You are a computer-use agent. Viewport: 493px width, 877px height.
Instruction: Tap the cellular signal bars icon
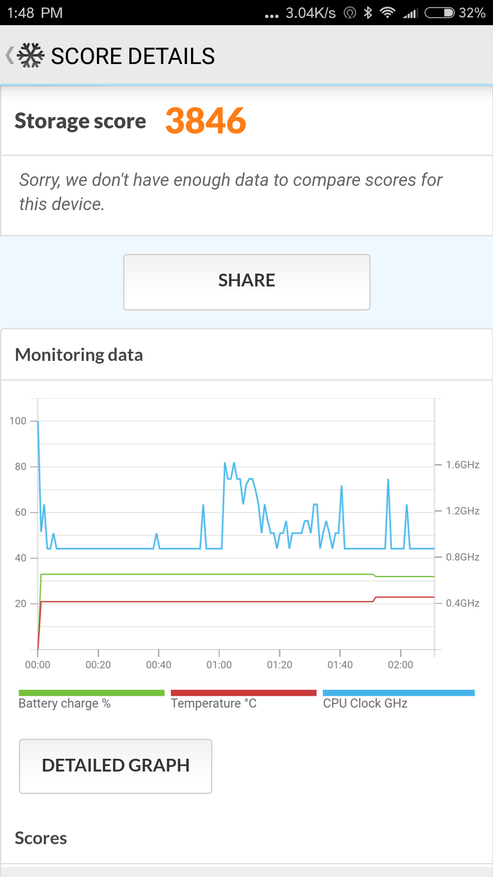pyautogui.click(x=411, y=13)
